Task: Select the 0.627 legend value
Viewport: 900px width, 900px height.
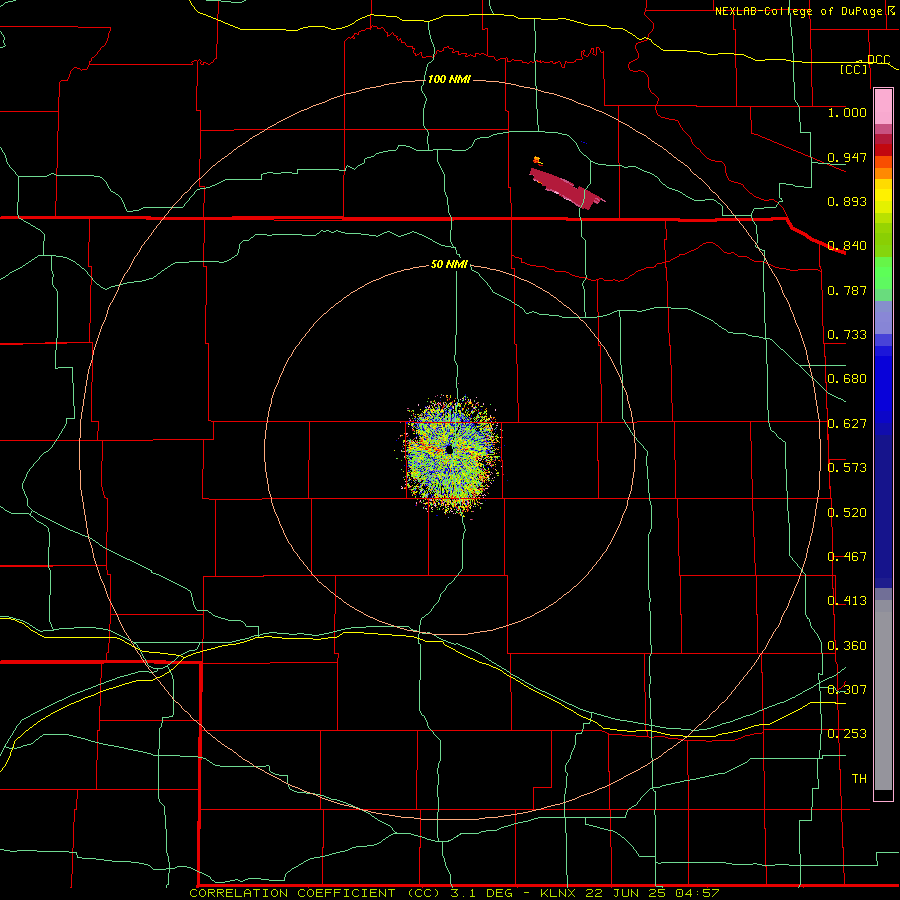Action: coord(847,424)
